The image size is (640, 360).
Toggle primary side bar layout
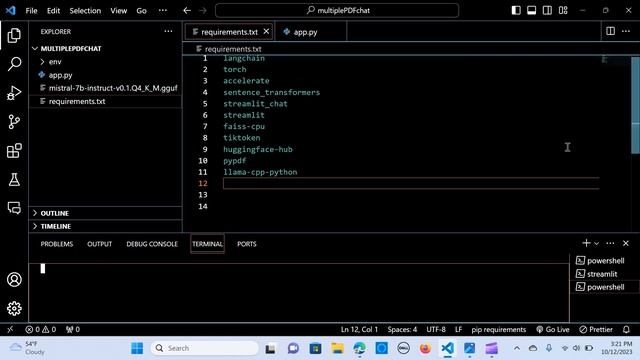(x=516, y=11)
